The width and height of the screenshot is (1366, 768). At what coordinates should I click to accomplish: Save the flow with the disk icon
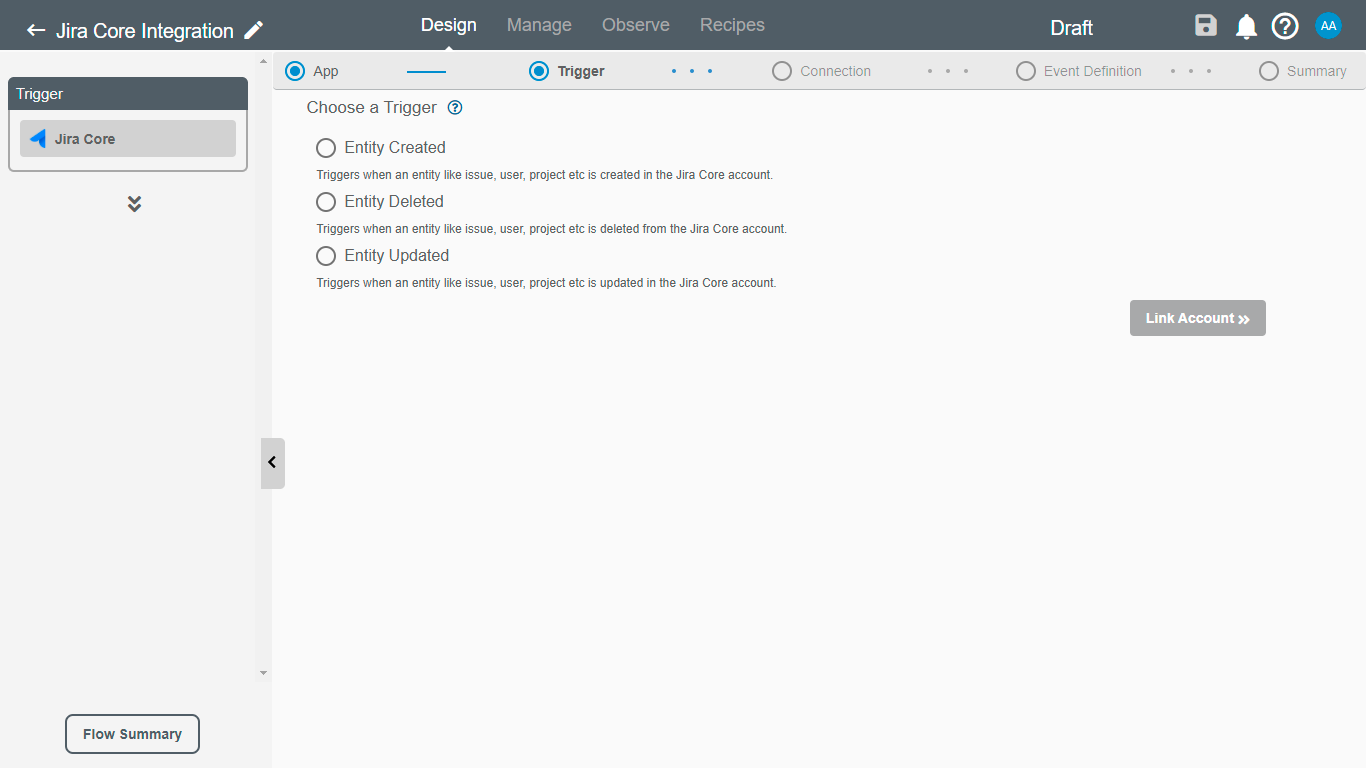1206,26
